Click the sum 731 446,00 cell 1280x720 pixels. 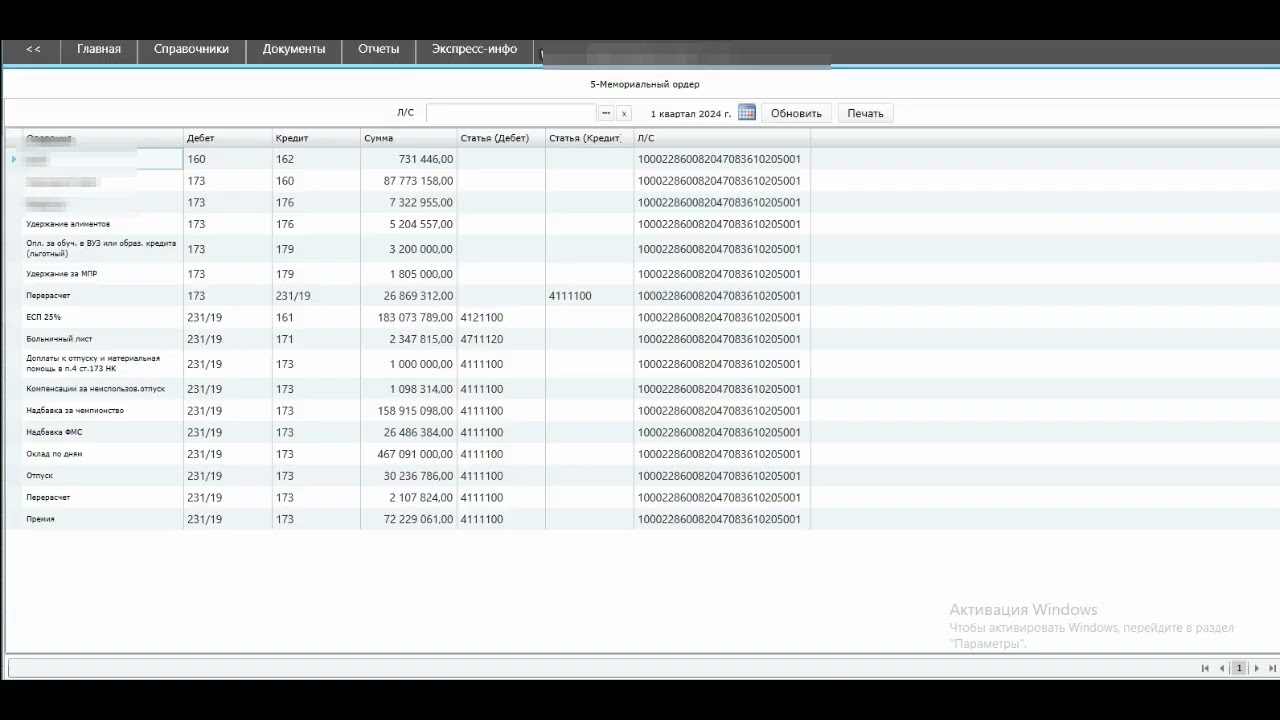pyautogui.click(x=408, y=159)
